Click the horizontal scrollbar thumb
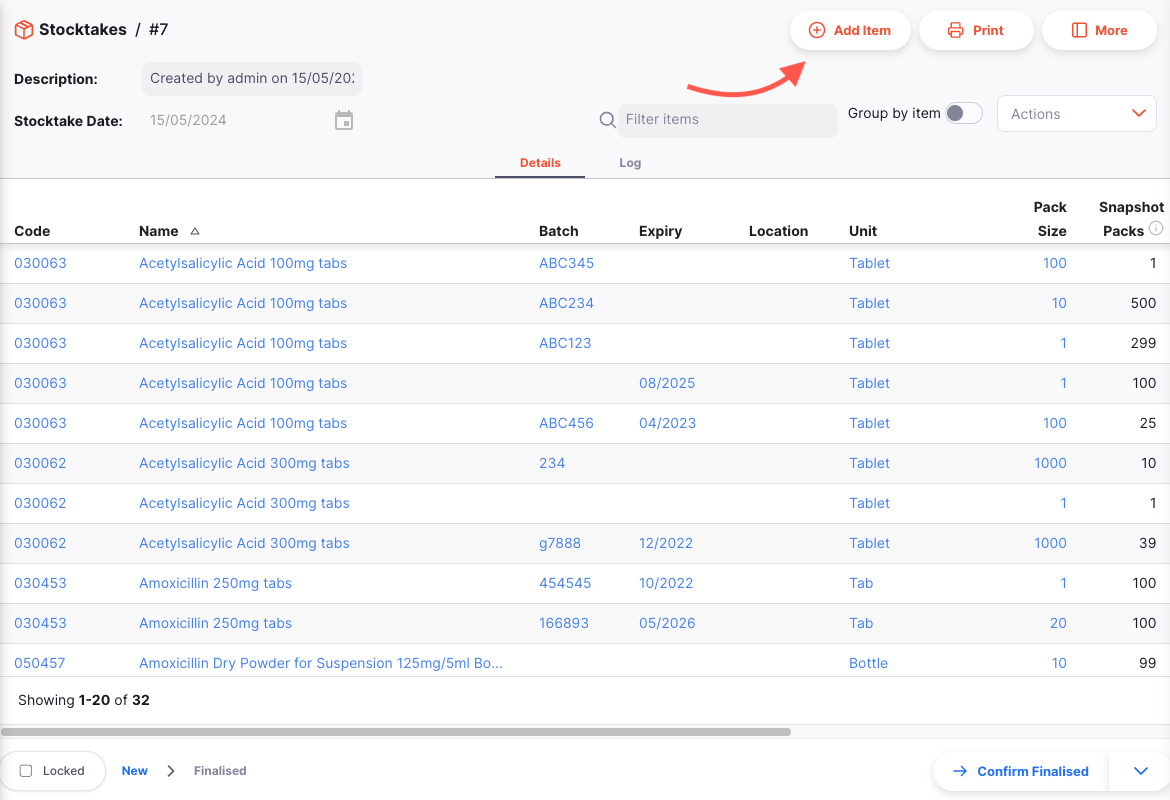The width and height of the screenshot is (1170, 800). (x=395, y=732)
